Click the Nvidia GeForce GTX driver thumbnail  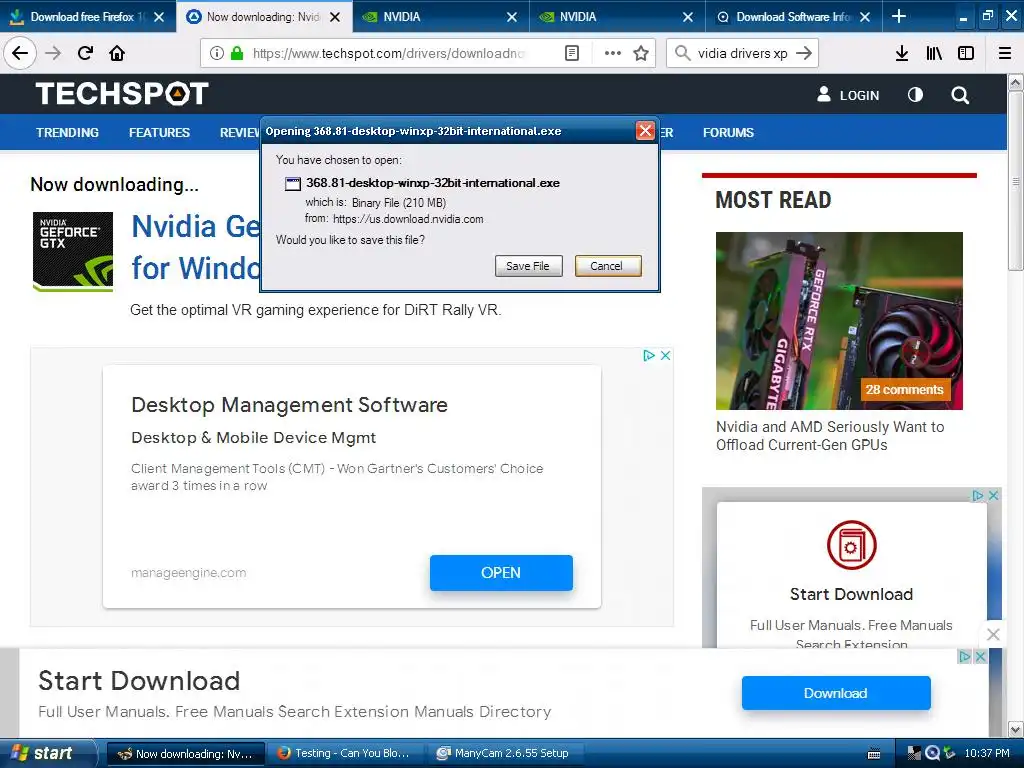73,251
